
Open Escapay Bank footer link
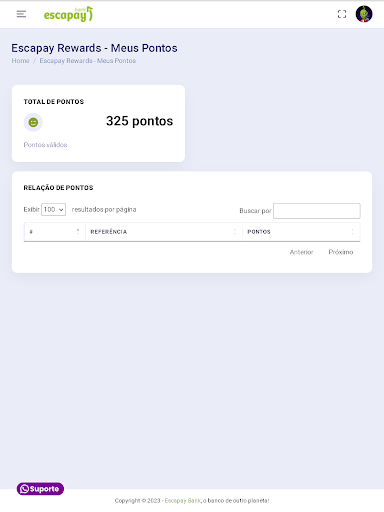tap(183, 500)
